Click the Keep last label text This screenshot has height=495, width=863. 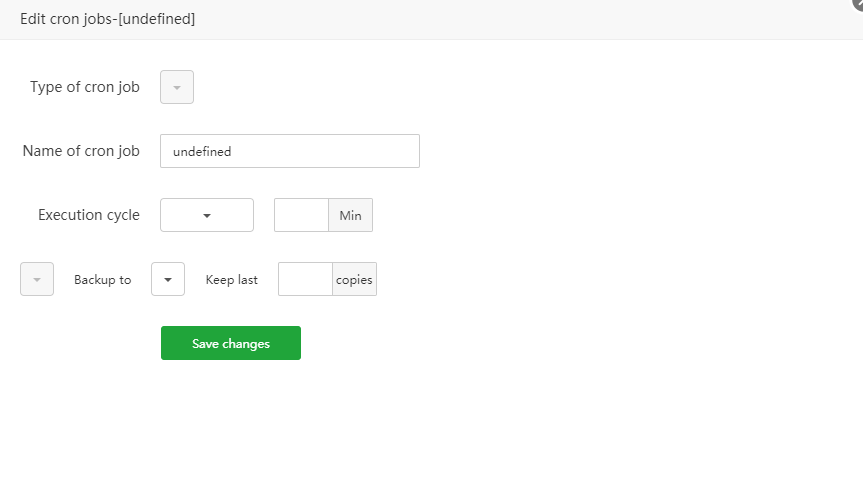(232, 280)
